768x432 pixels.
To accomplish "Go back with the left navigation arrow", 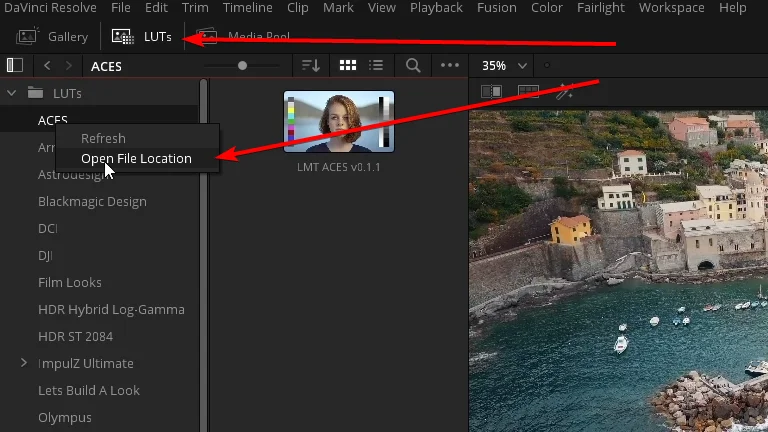I will [x=47, y=66].
